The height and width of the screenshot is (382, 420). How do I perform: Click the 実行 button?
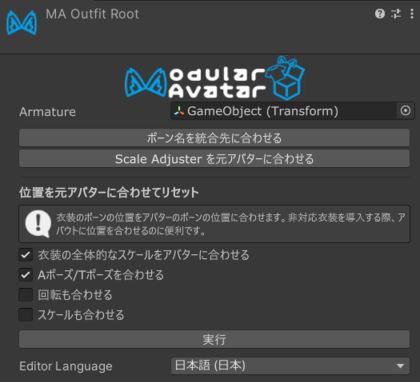tap(214, 340)
